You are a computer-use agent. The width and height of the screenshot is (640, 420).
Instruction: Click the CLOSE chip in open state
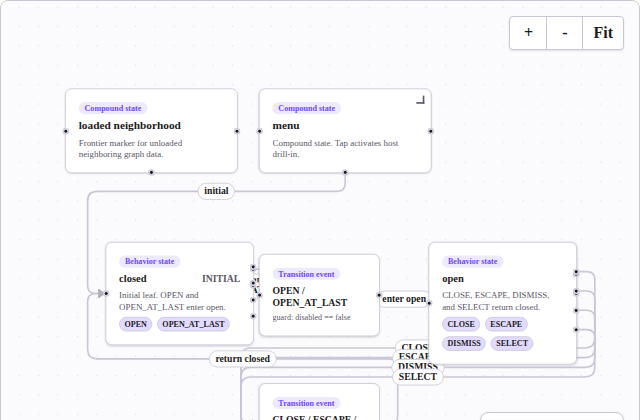[x=461, y=324]
